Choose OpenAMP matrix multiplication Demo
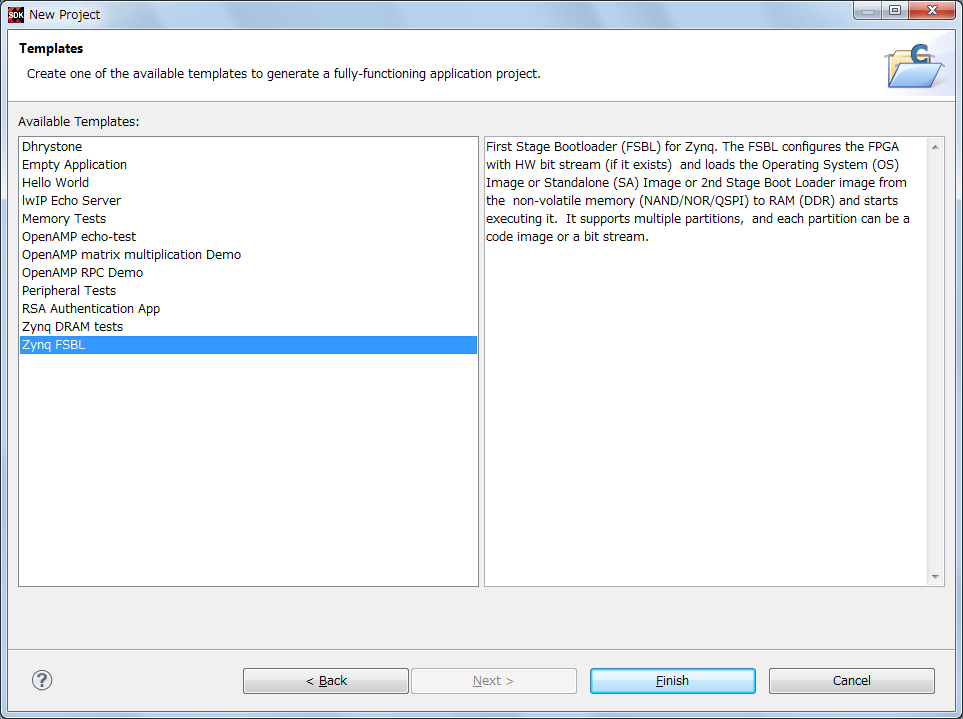963x719 pixels. (x=131, y=255)
